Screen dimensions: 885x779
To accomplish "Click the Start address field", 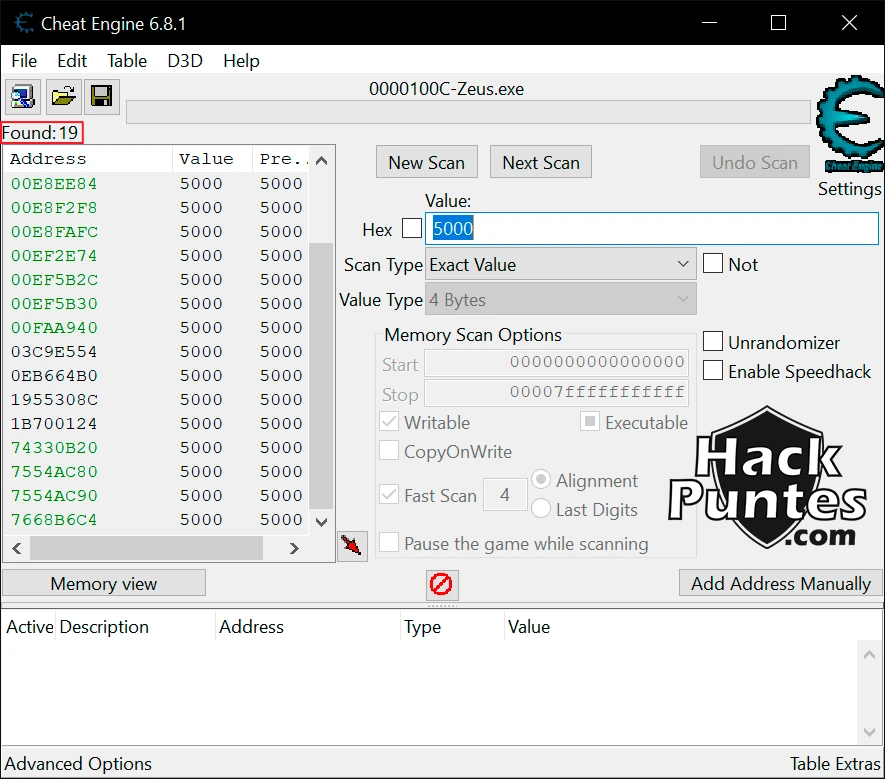I will (x=557, y=362).
